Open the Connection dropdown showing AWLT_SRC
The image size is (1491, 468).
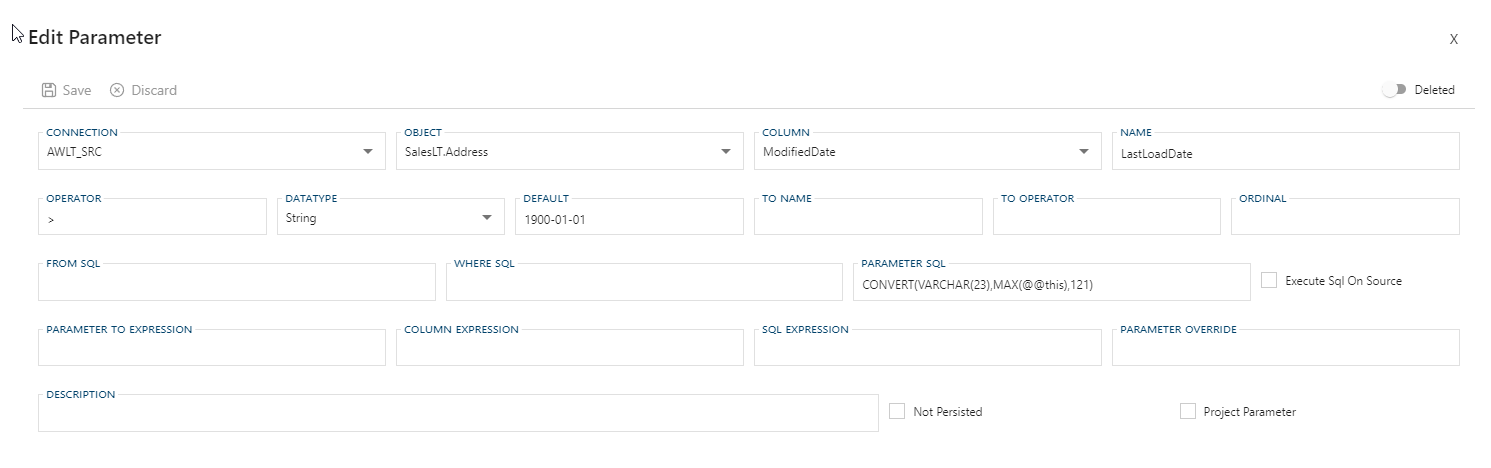(x=367, y=152)
